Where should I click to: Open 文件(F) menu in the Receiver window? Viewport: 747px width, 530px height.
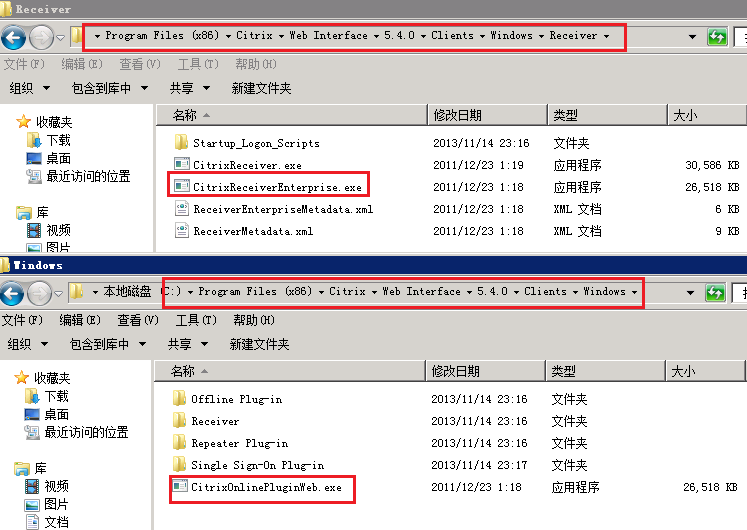[24, 64]
